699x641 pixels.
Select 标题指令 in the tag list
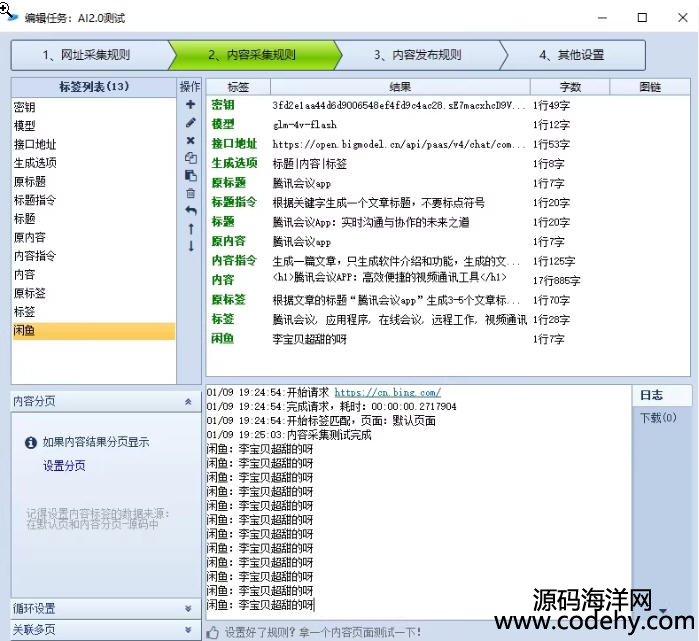(x=94, y=200)
